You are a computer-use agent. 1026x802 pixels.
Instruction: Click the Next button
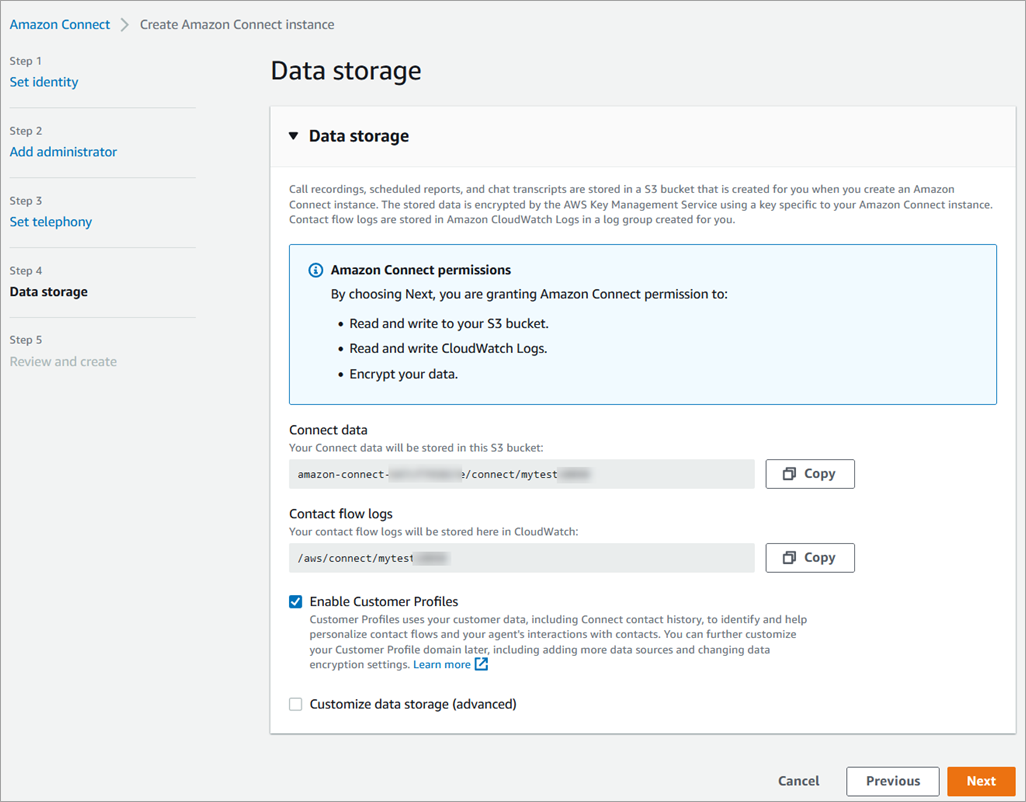[x=981, y=781]
